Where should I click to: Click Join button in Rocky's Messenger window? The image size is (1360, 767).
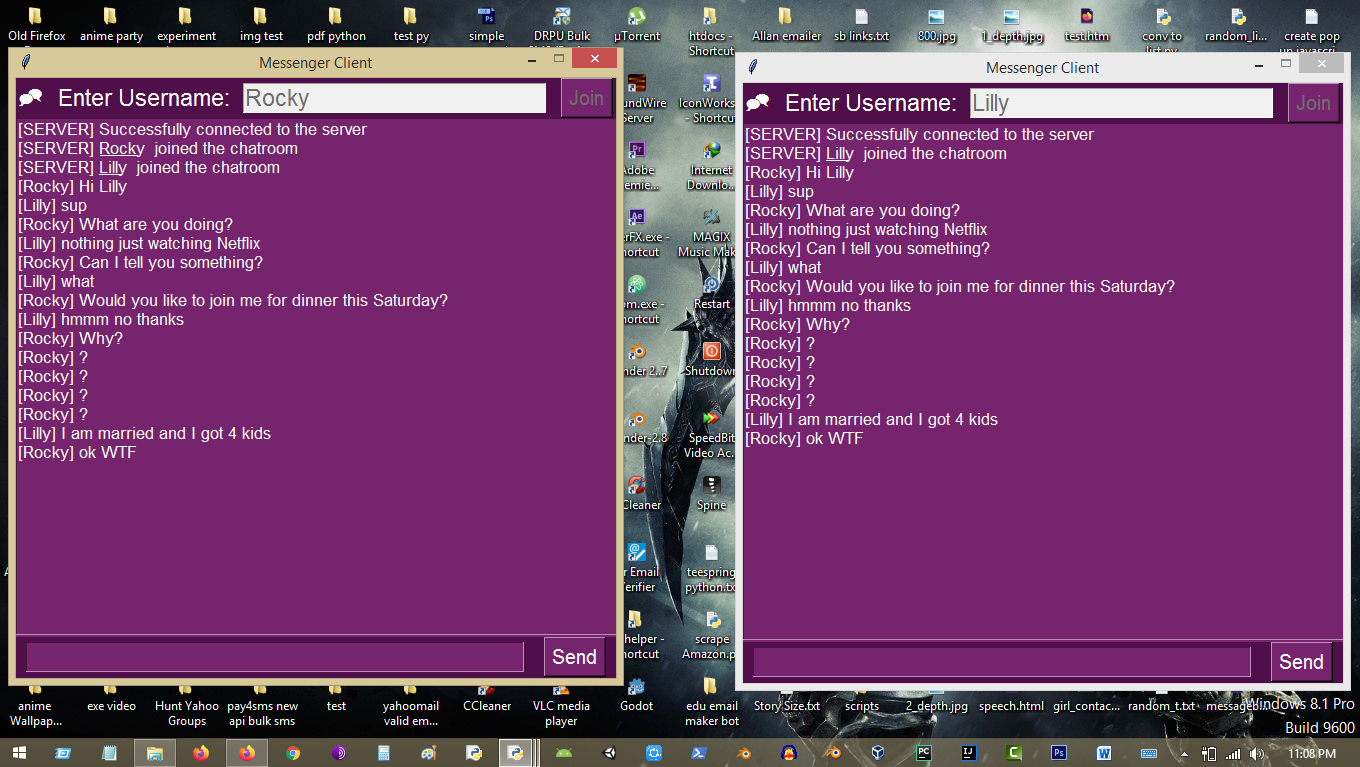[587, 98]
